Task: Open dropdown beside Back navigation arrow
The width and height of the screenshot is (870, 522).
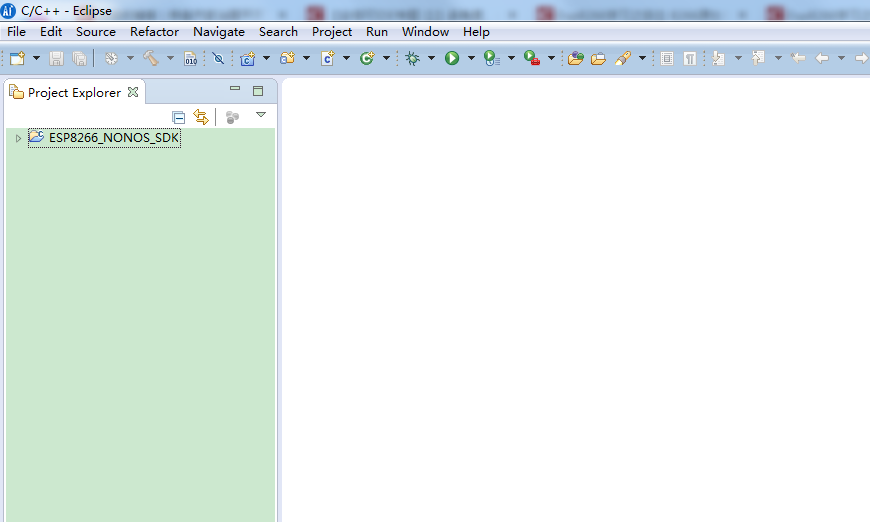Action: click(841, 58)
